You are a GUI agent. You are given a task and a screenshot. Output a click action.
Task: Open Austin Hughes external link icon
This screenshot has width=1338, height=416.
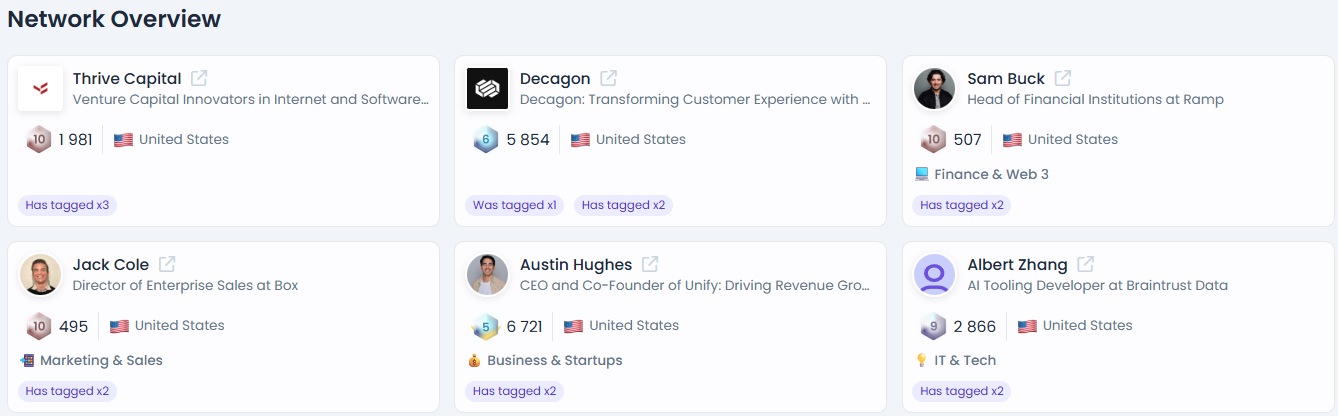click(650, 264)
